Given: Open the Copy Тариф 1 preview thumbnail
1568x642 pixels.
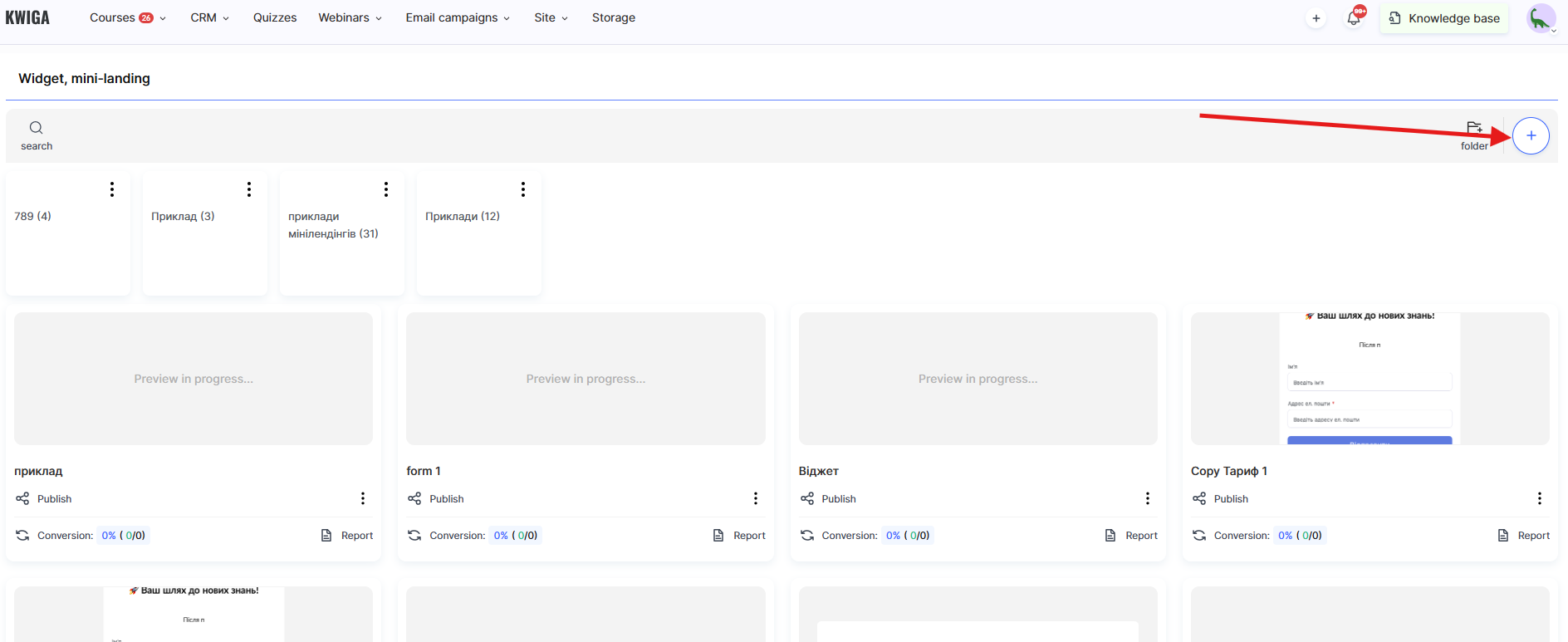Looking at the screenshot, I should [1370, 379].
